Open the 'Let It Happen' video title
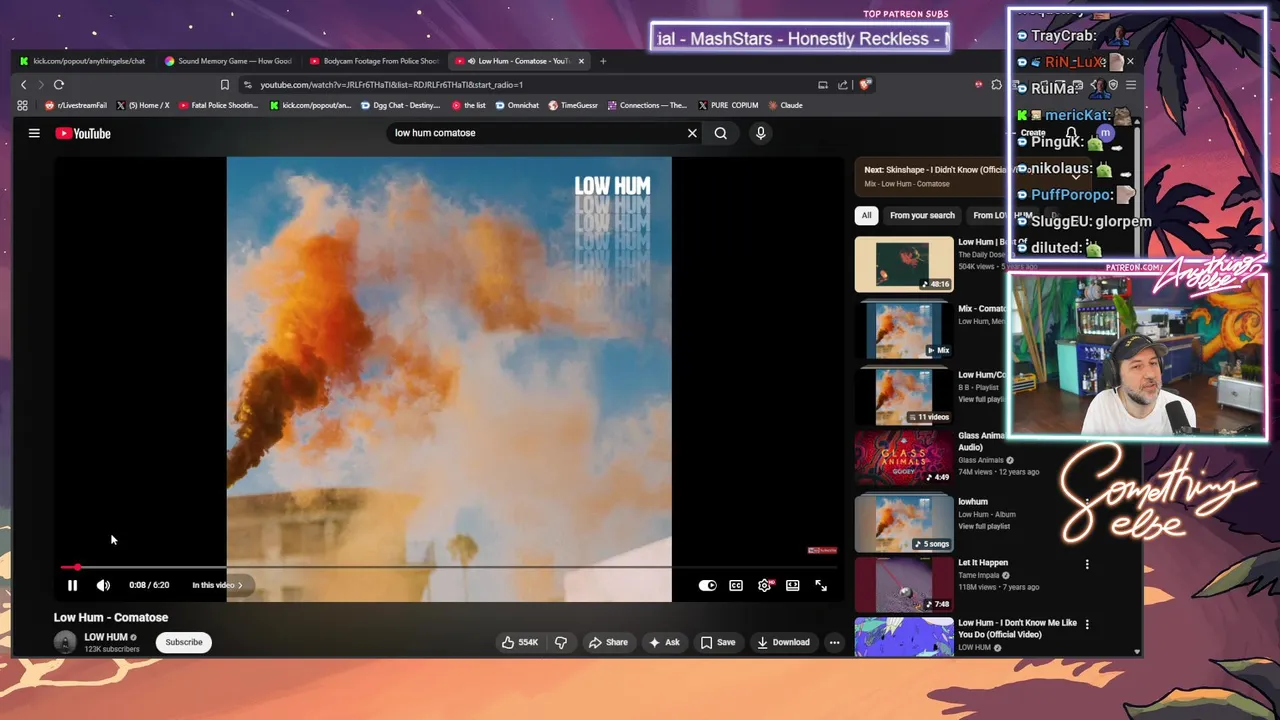The height and width of the screenshot is (720, 1280). [x=983, y=563]
